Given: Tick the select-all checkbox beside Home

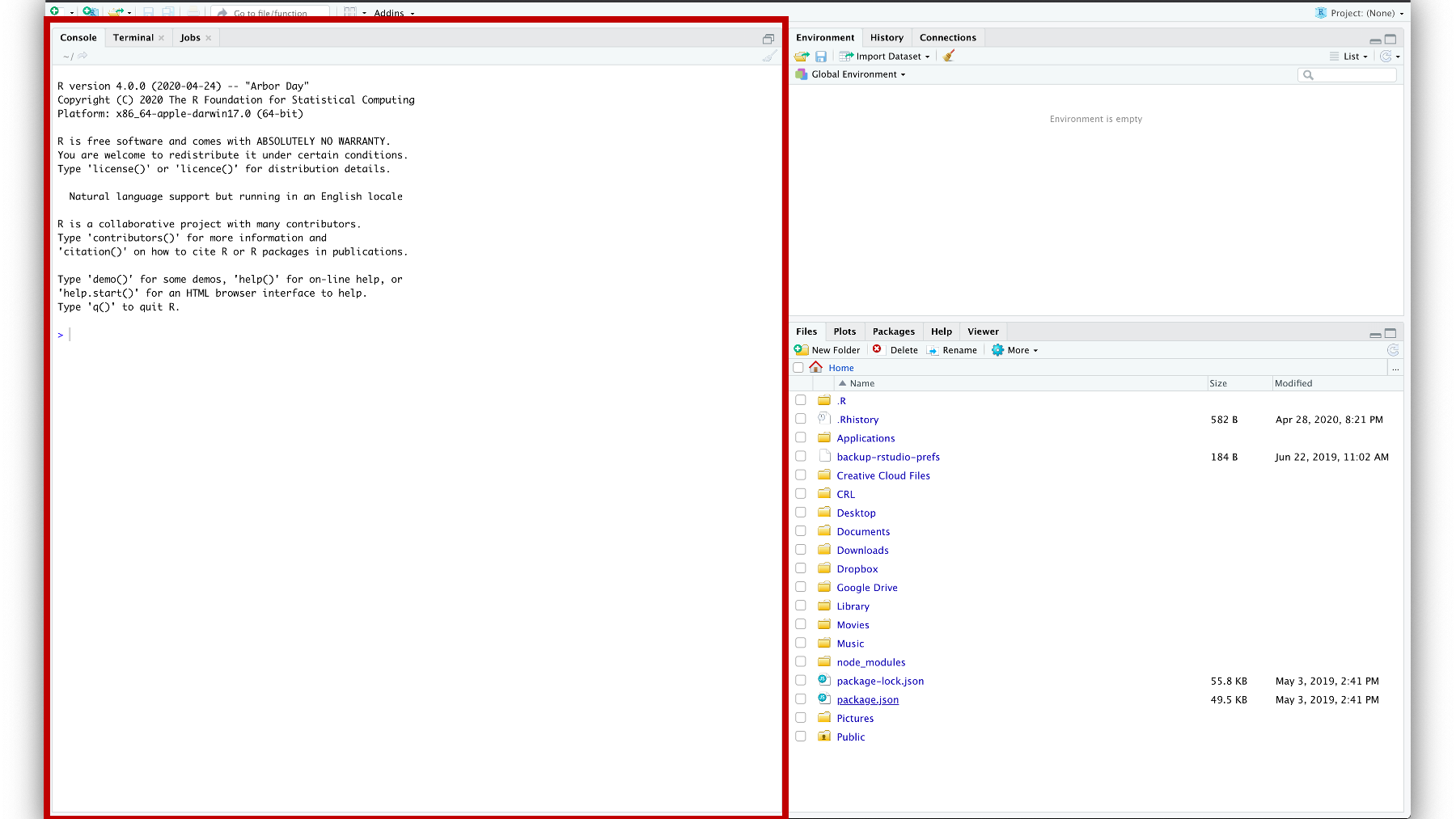Looking at the screenshot, I should 798,368.
